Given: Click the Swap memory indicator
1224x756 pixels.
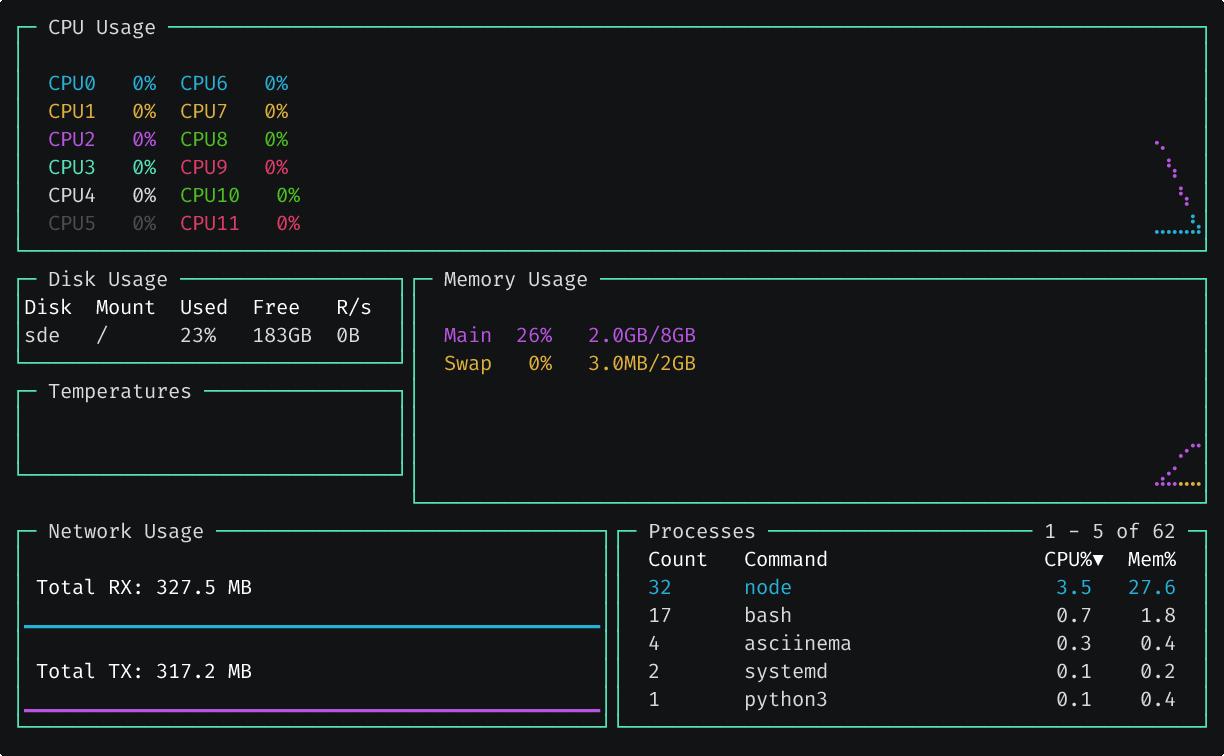Looking at the screenshot, I should click(x=468, y=363).
